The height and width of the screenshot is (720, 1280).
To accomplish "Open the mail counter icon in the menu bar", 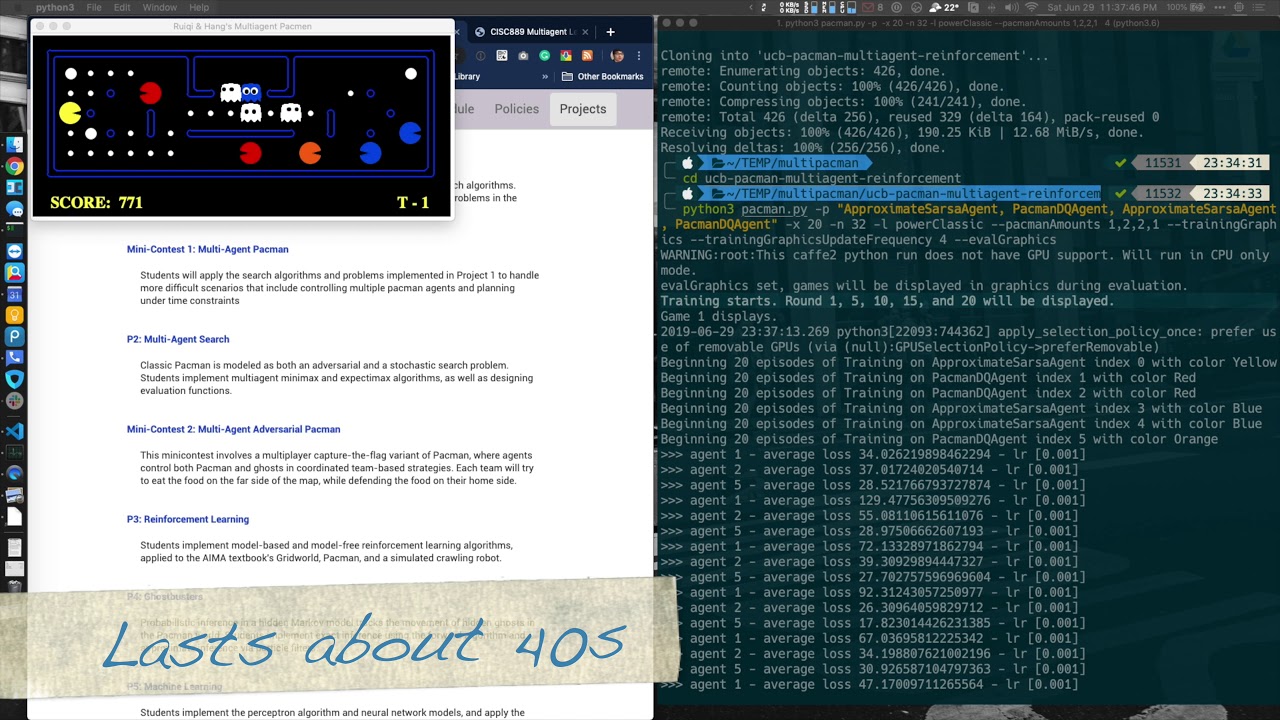I will pos(874,7).
